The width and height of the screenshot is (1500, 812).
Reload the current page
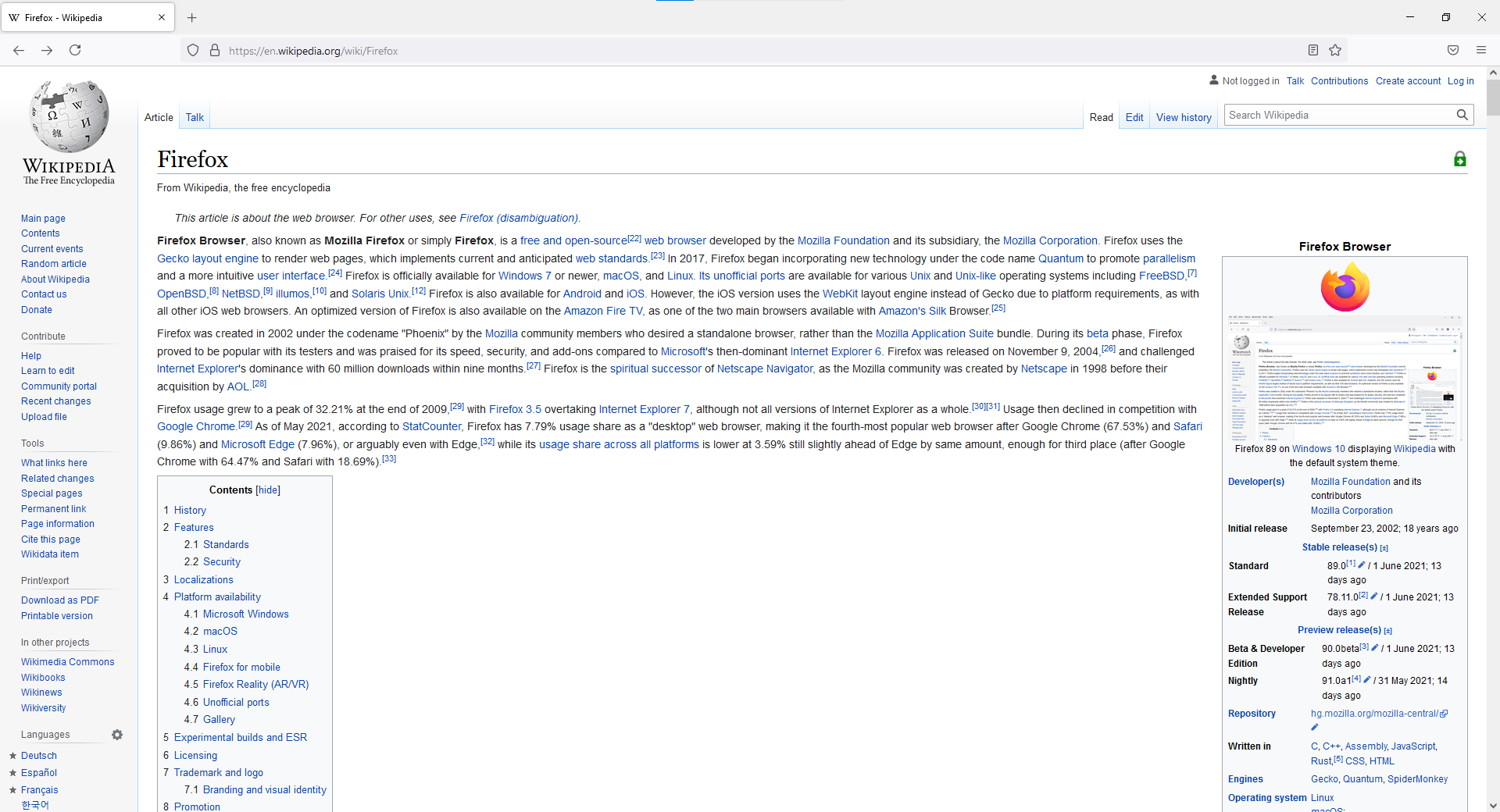coord(75,50)
